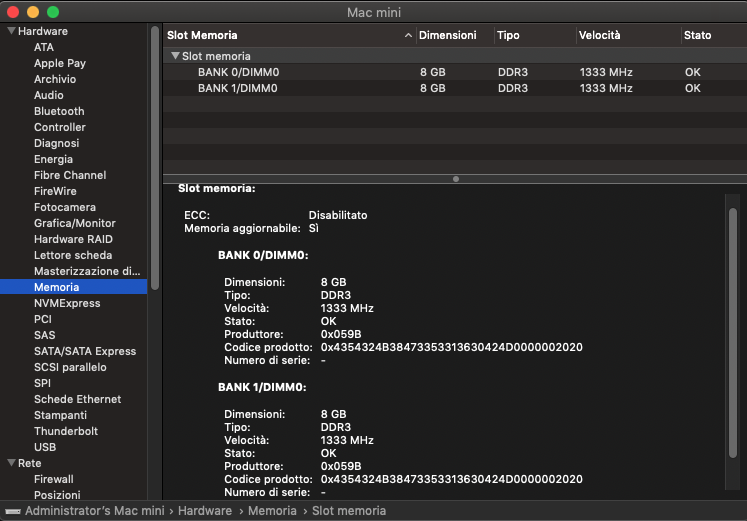Collapse the Rete section triangle
747x521 pixels.
click(x=11, y=463)
